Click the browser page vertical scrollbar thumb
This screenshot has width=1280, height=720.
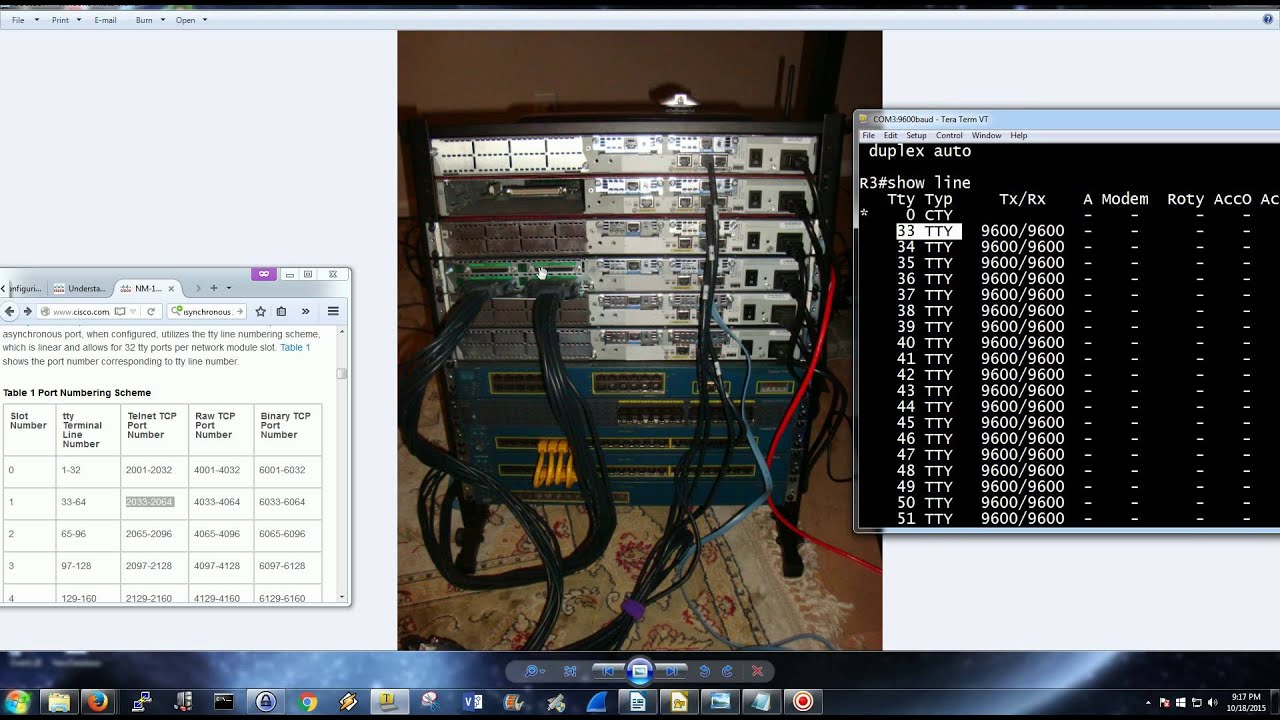(341, 373)
